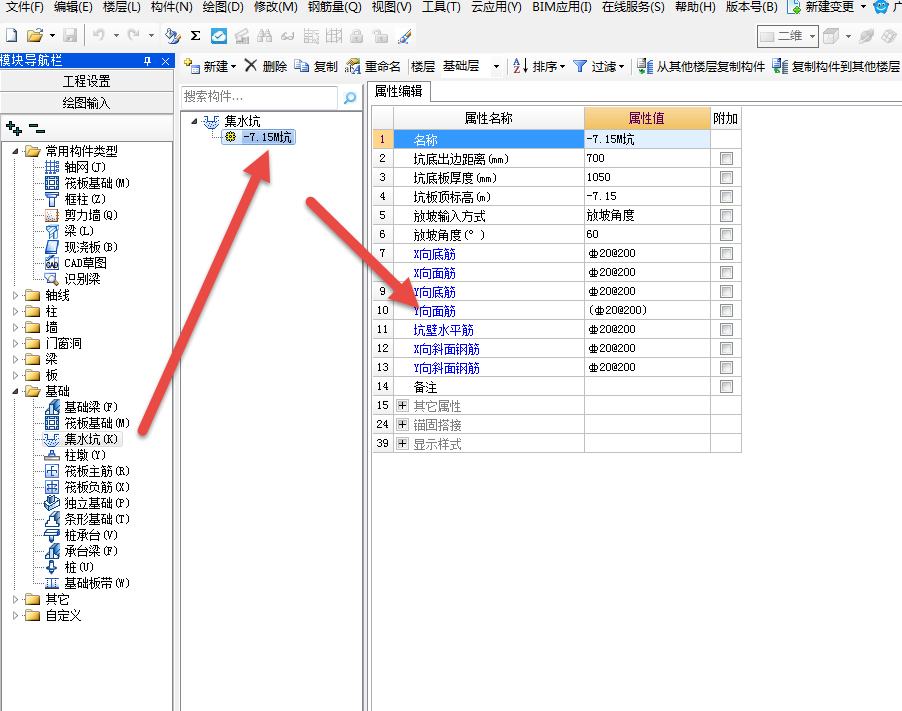The width and height of the screenshot is (902, 711).
Task: Click the 工程设置 button
Action: point(86,81)
